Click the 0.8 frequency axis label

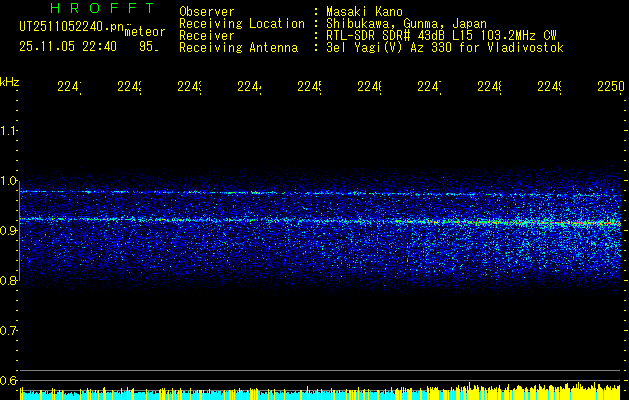coord(8,280)
